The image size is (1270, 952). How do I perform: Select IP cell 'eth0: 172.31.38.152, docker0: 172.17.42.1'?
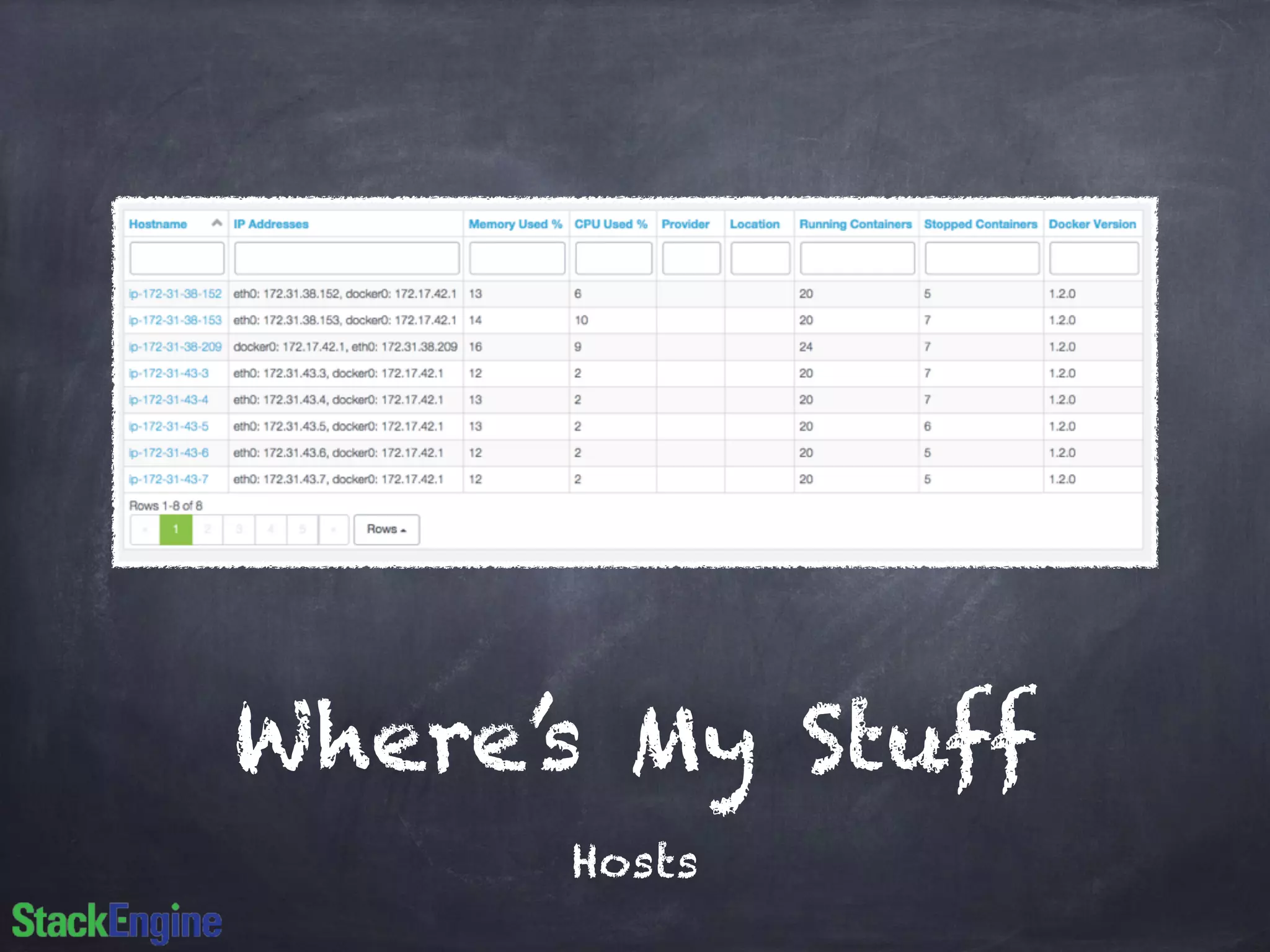[345, 294]
